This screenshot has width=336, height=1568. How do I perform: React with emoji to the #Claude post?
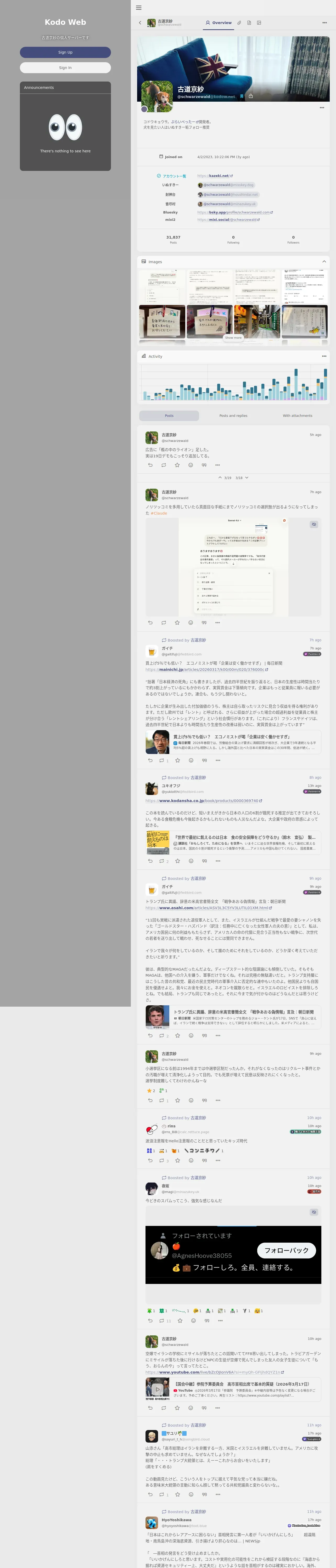click(190, 623)
